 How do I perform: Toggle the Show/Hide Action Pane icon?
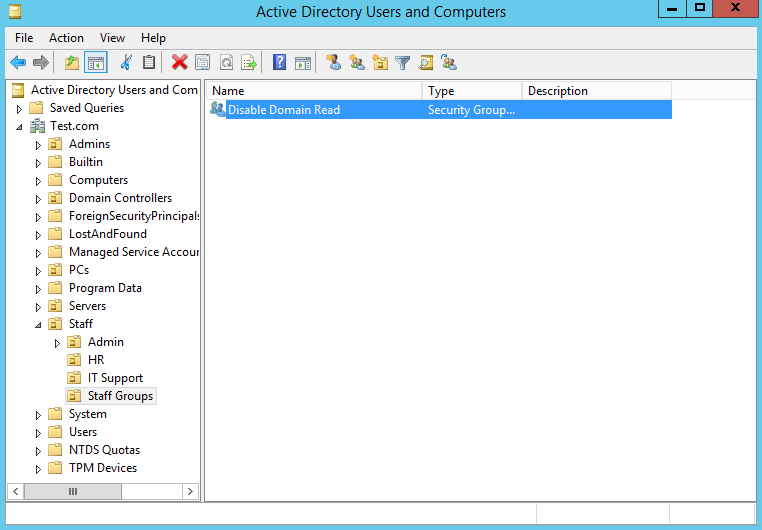pyautogui.click(x=303, y=62)
